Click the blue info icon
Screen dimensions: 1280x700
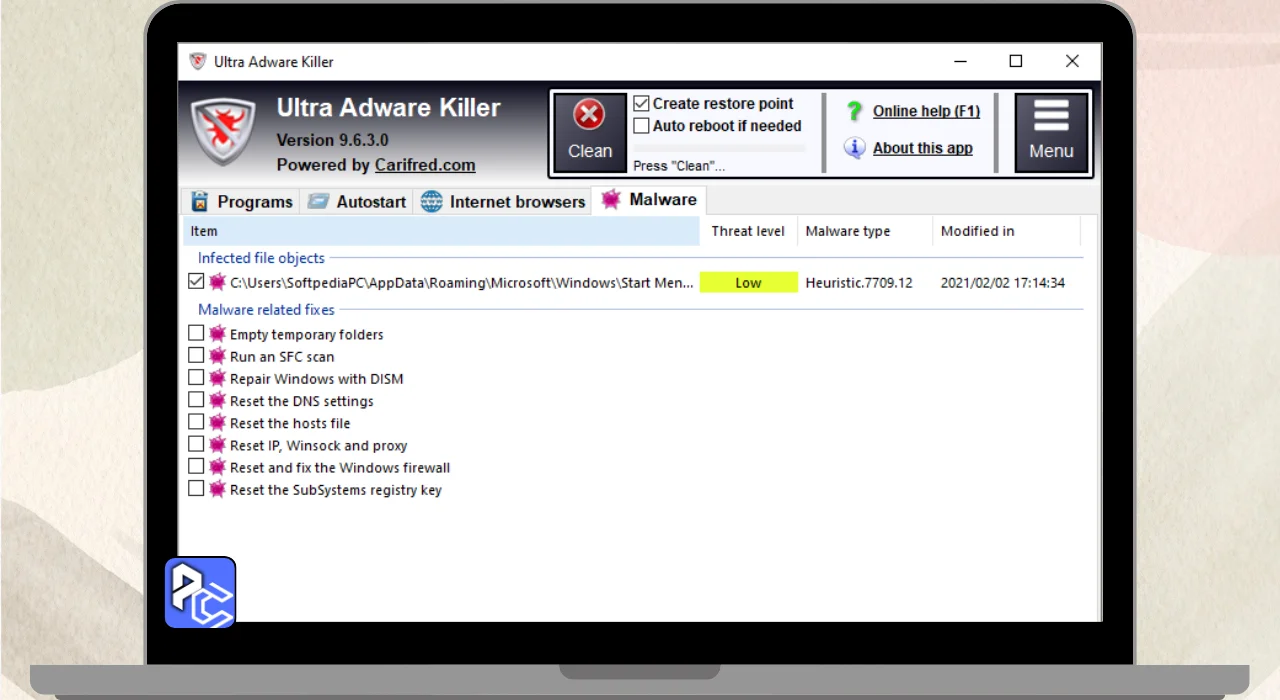(x=854, y=148)
